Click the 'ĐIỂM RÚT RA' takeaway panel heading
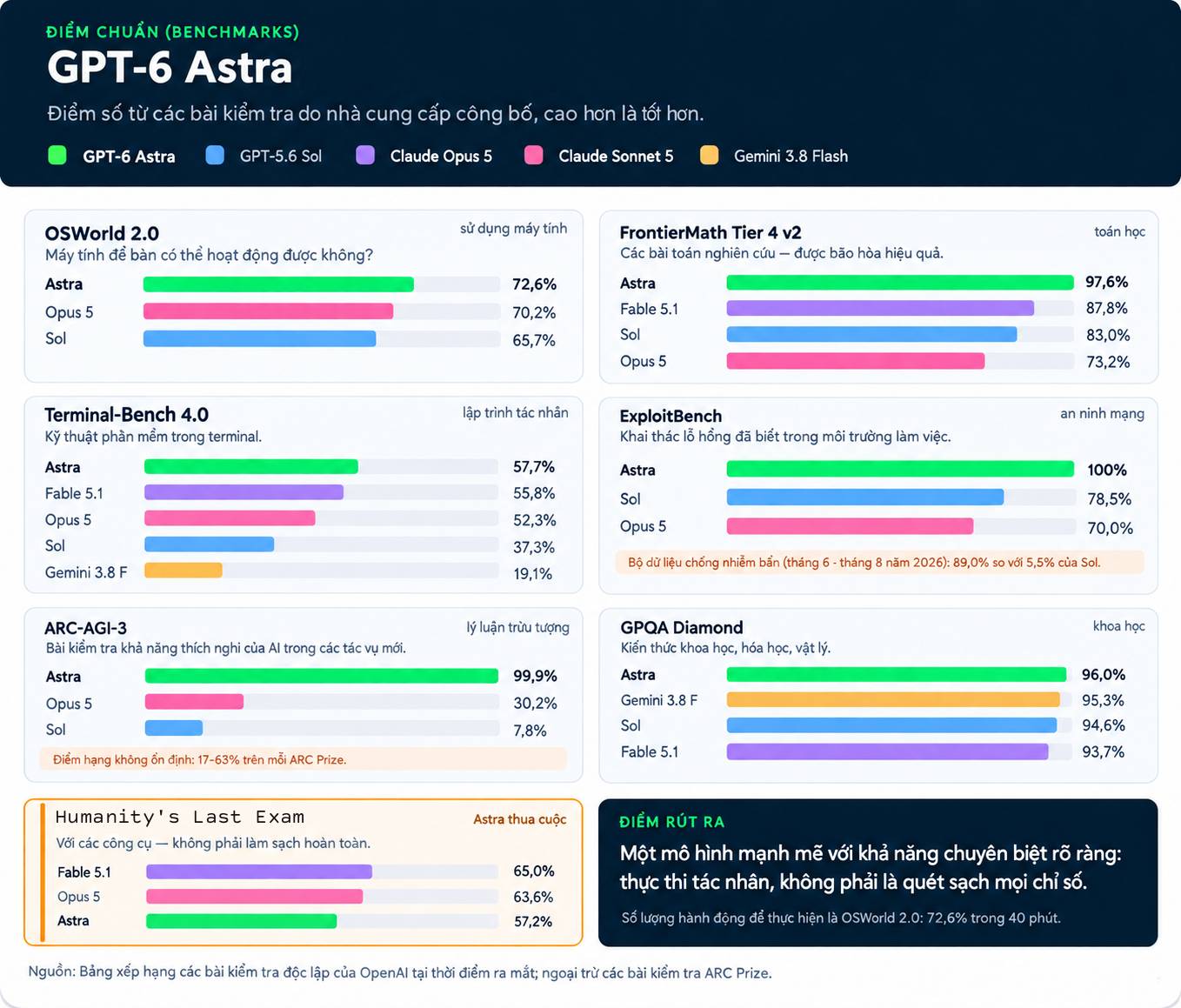This screenshot has height=1008, width=1181. click(x=671, y=822)
